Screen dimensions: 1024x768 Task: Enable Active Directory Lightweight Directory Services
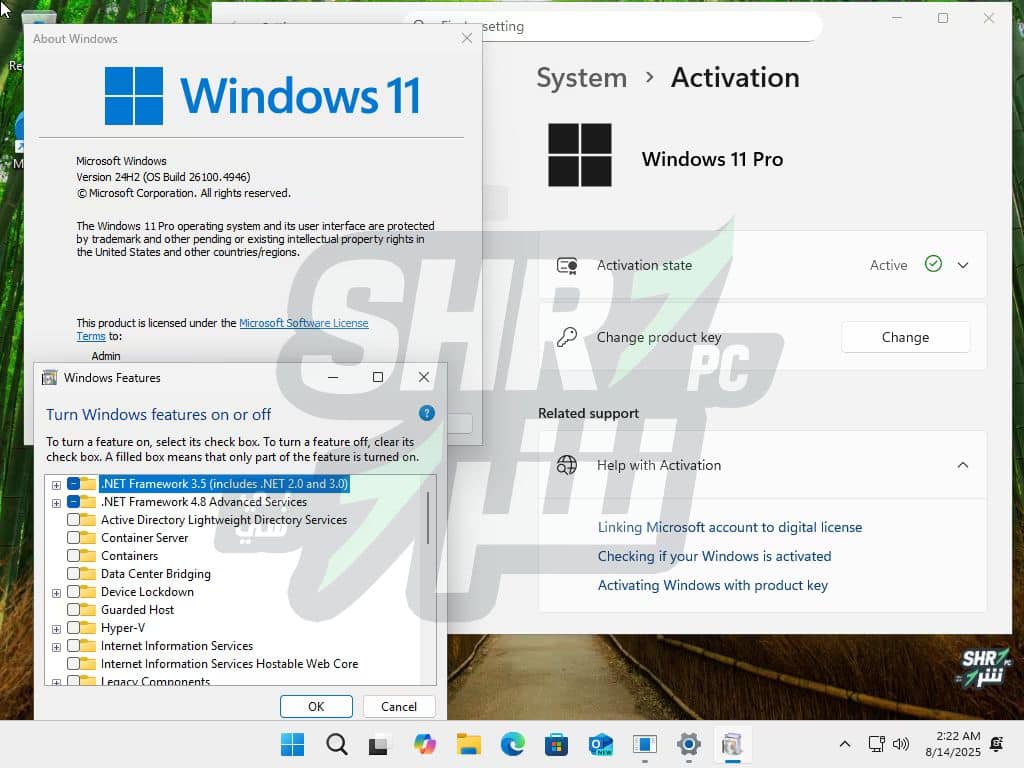[73, 520]
